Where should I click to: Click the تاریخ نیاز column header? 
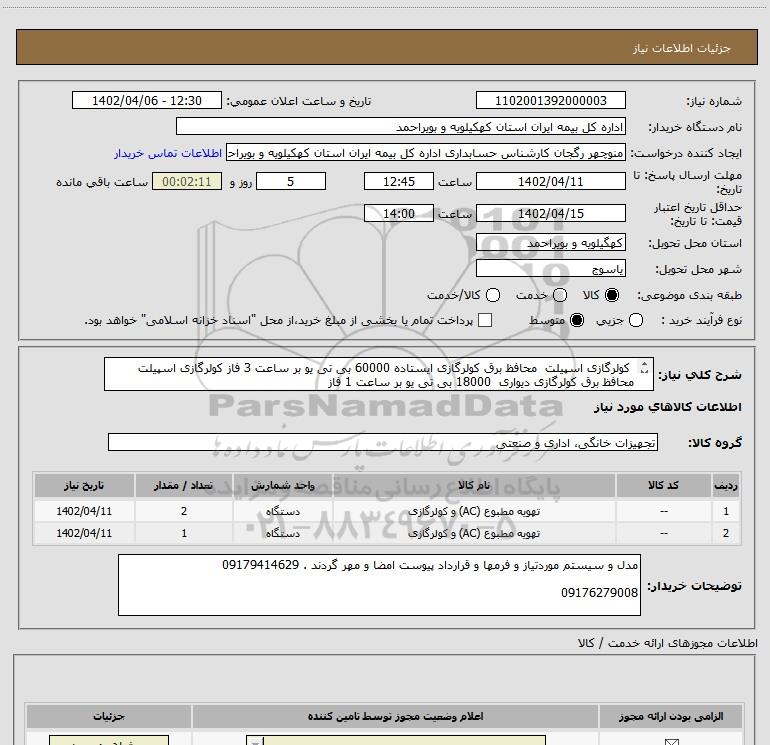point(84,486)
